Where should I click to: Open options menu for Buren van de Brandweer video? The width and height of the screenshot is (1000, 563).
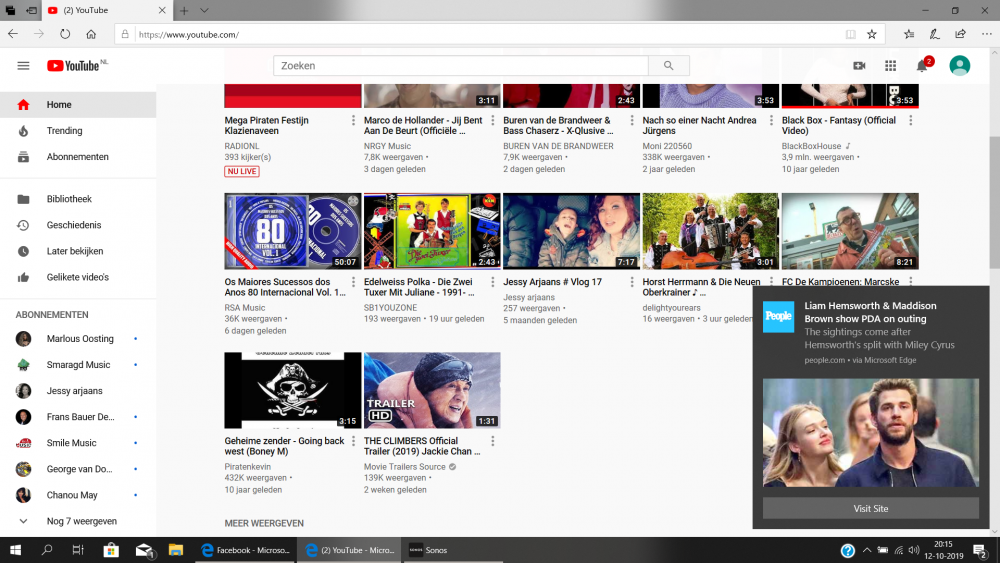(x=632, y=121)
